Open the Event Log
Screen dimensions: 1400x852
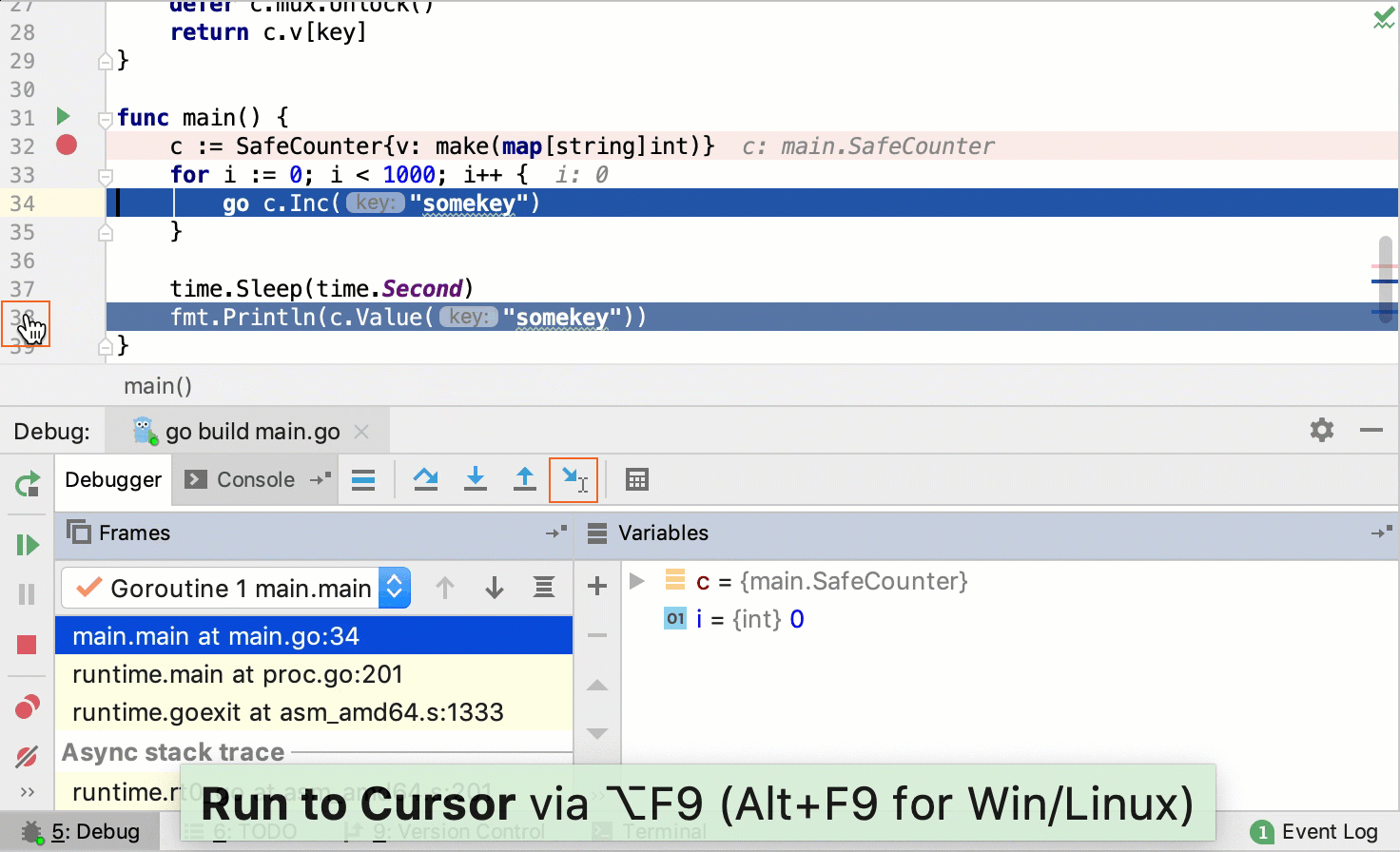click(1314, 832)
